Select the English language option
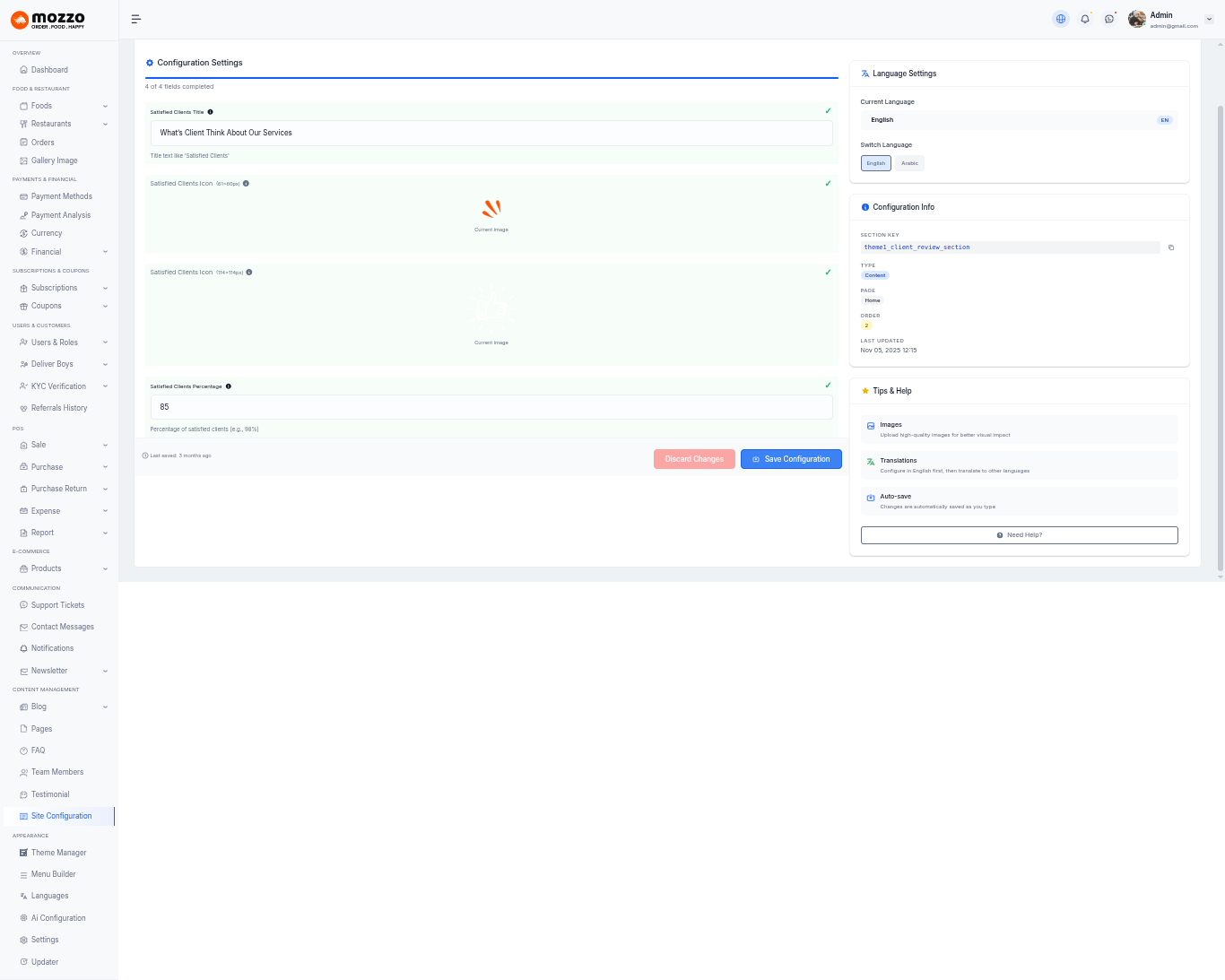The image size is (1225, 980). click(x=875, y=163)
